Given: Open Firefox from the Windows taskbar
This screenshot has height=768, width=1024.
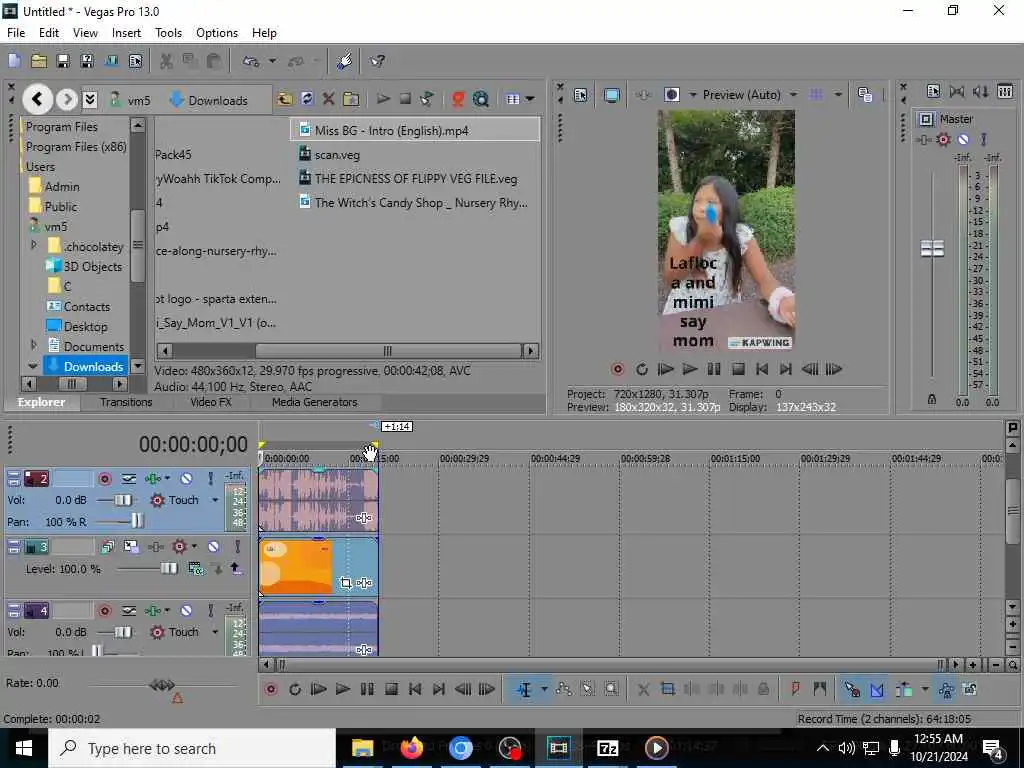Looking at the screenshot, I should (411, 748).
